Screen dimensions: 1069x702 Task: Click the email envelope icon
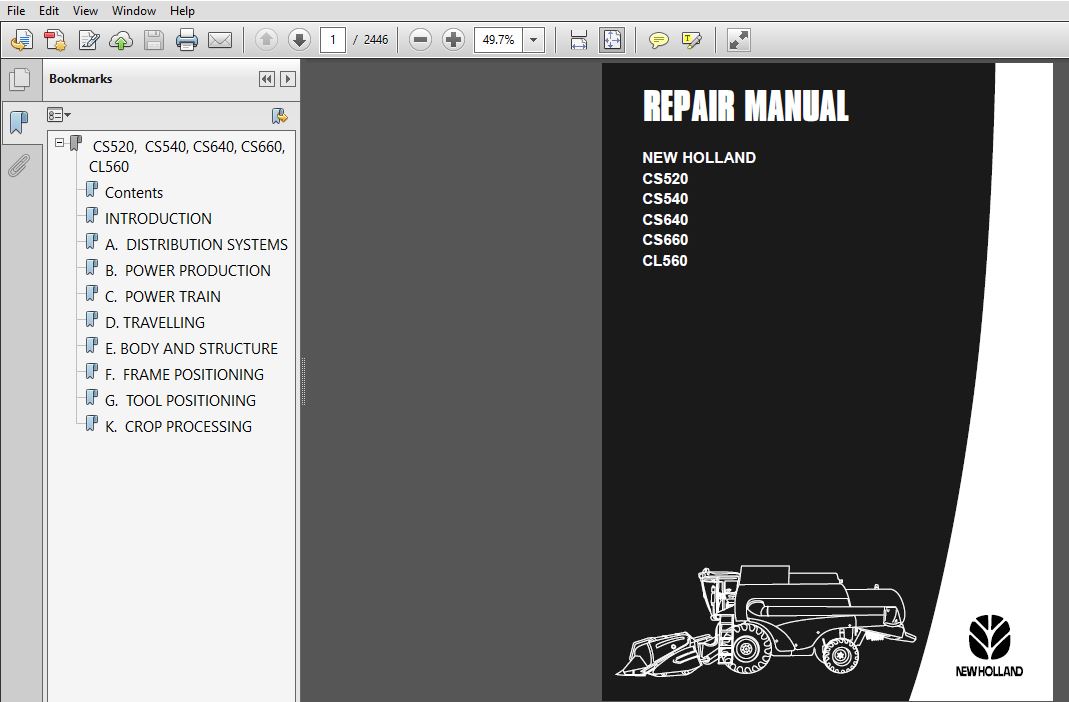(x=220, y=40)
